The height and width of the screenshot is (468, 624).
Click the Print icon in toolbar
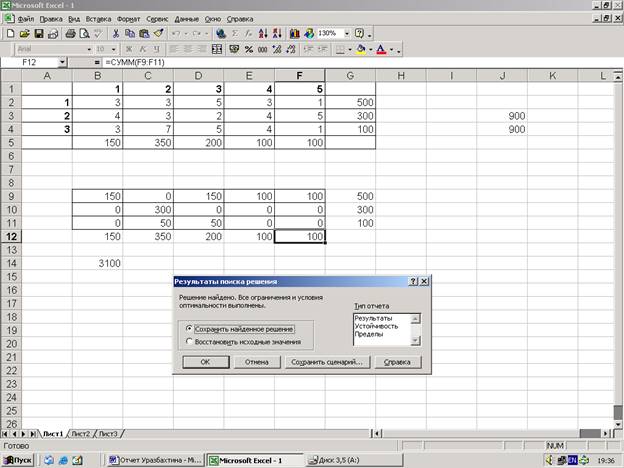pyautogui.click(x=70, y=33)
